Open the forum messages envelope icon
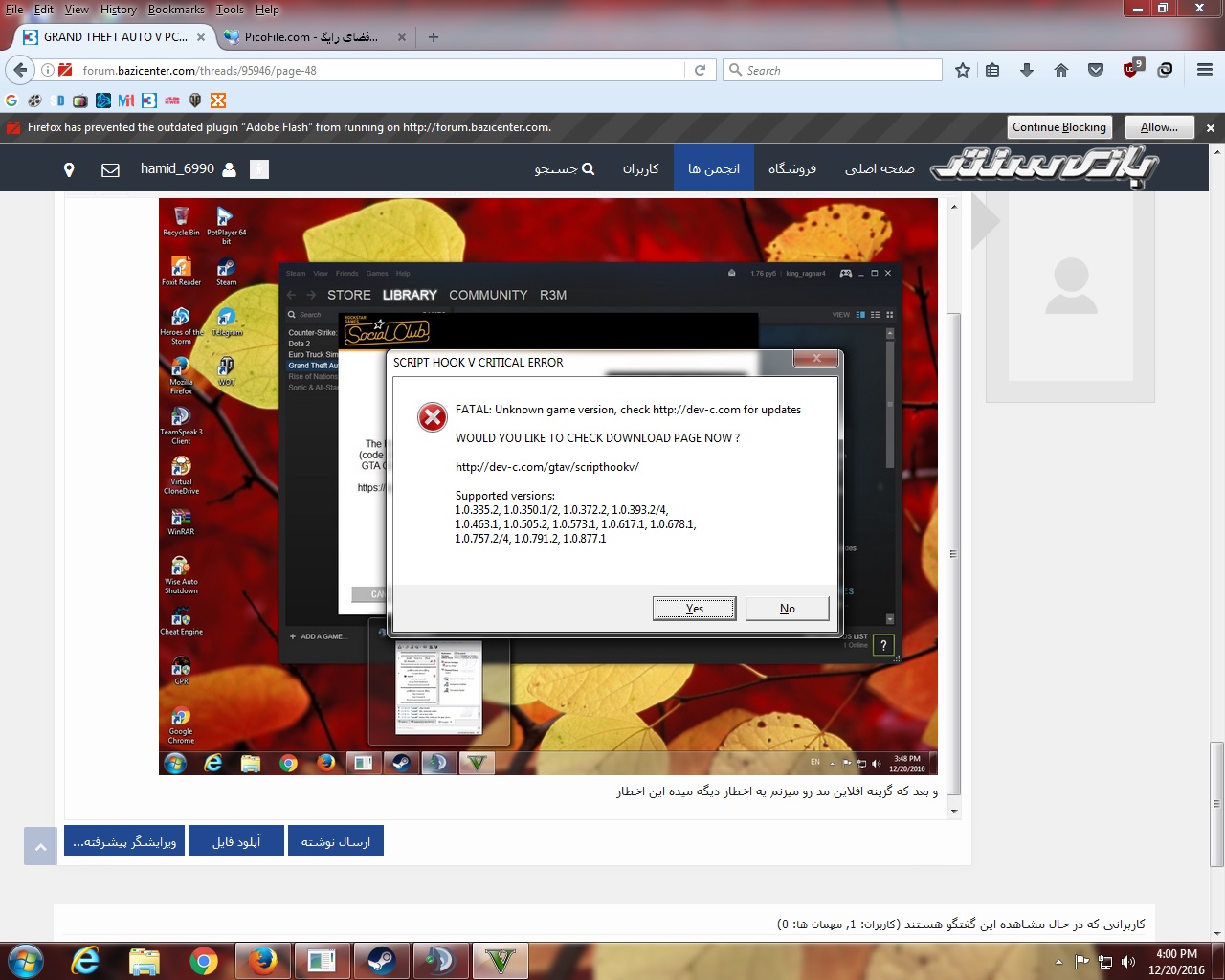The height and width of the screenshot is (980, 1225). pyautogui.click(x=110, y=169)
